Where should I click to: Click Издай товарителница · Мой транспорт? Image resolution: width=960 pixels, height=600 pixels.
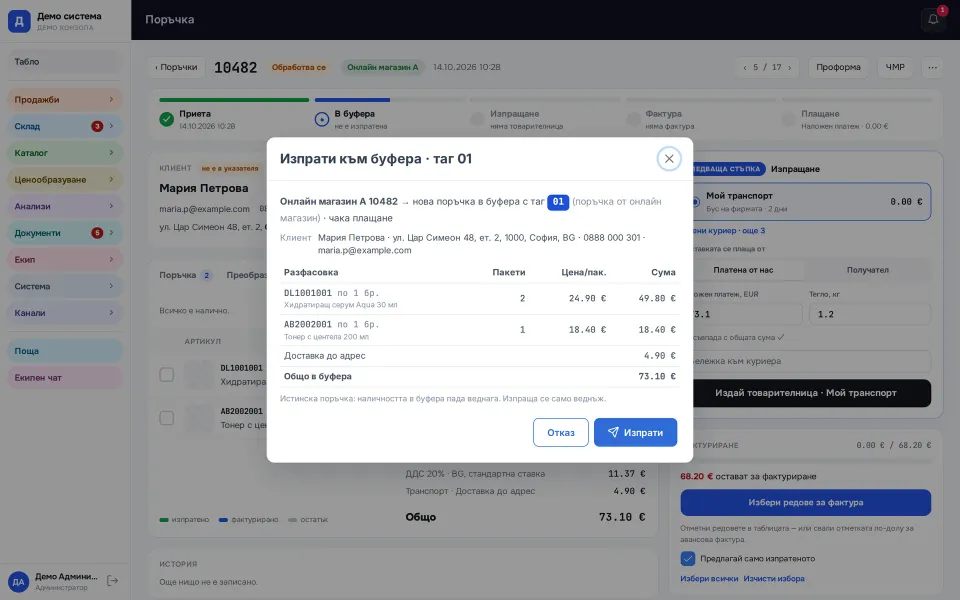(806, 393)
